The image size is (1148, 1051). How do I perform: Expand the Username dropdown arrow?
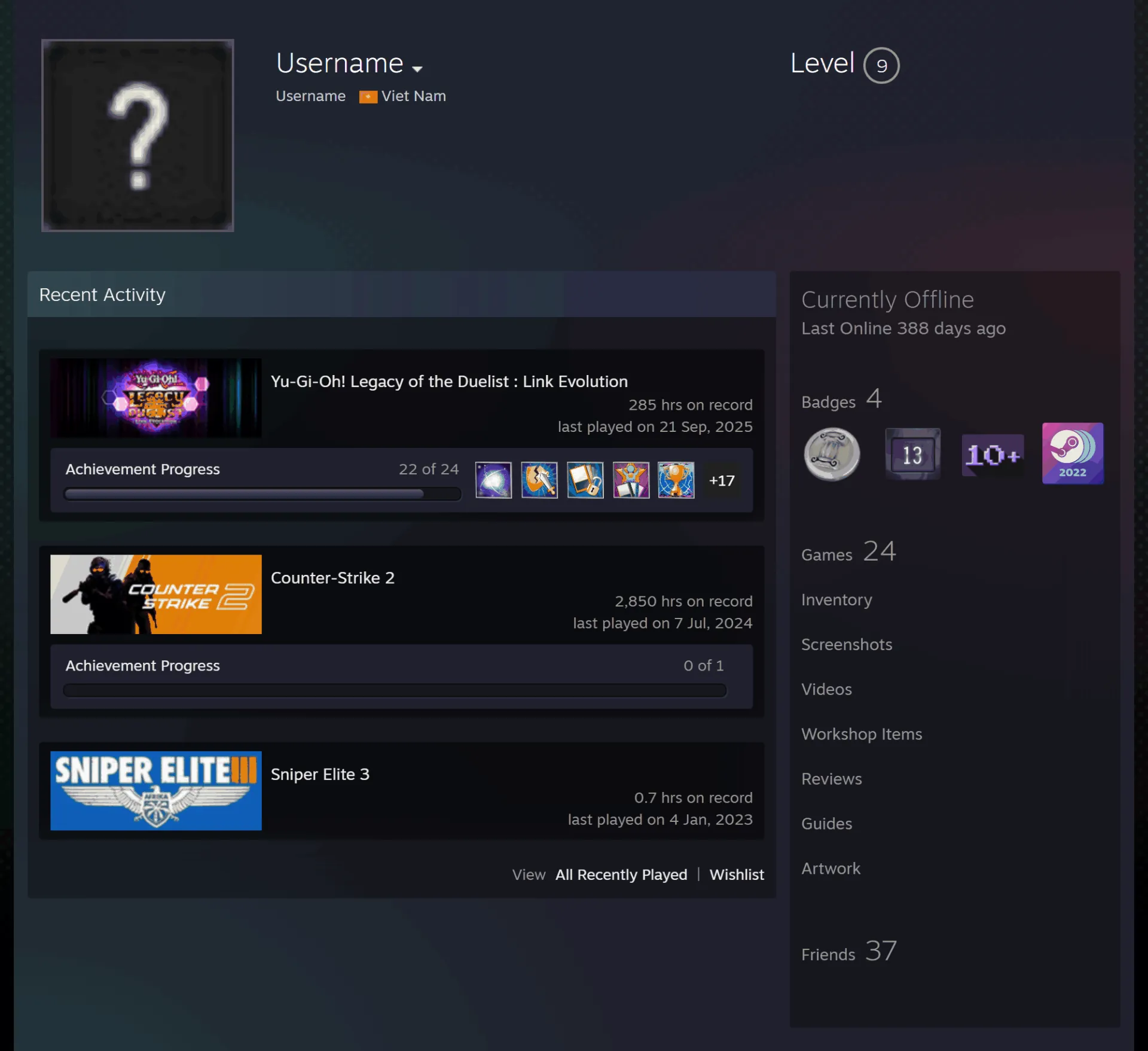[x=417, y=69]
